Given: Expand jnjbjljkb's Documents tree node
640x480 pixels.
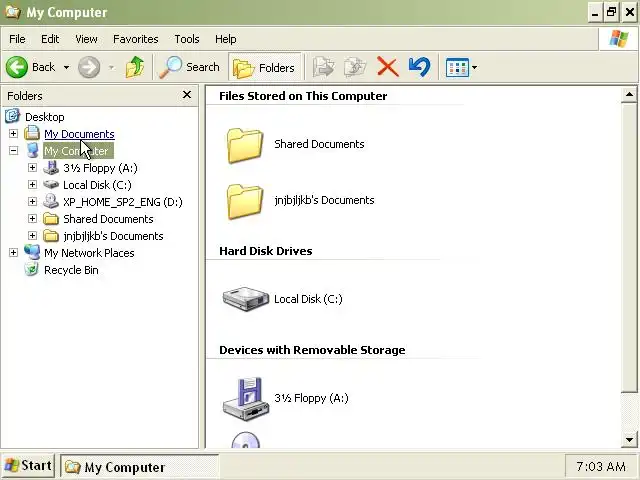Looking at the screenshot, I should (32, 236).
